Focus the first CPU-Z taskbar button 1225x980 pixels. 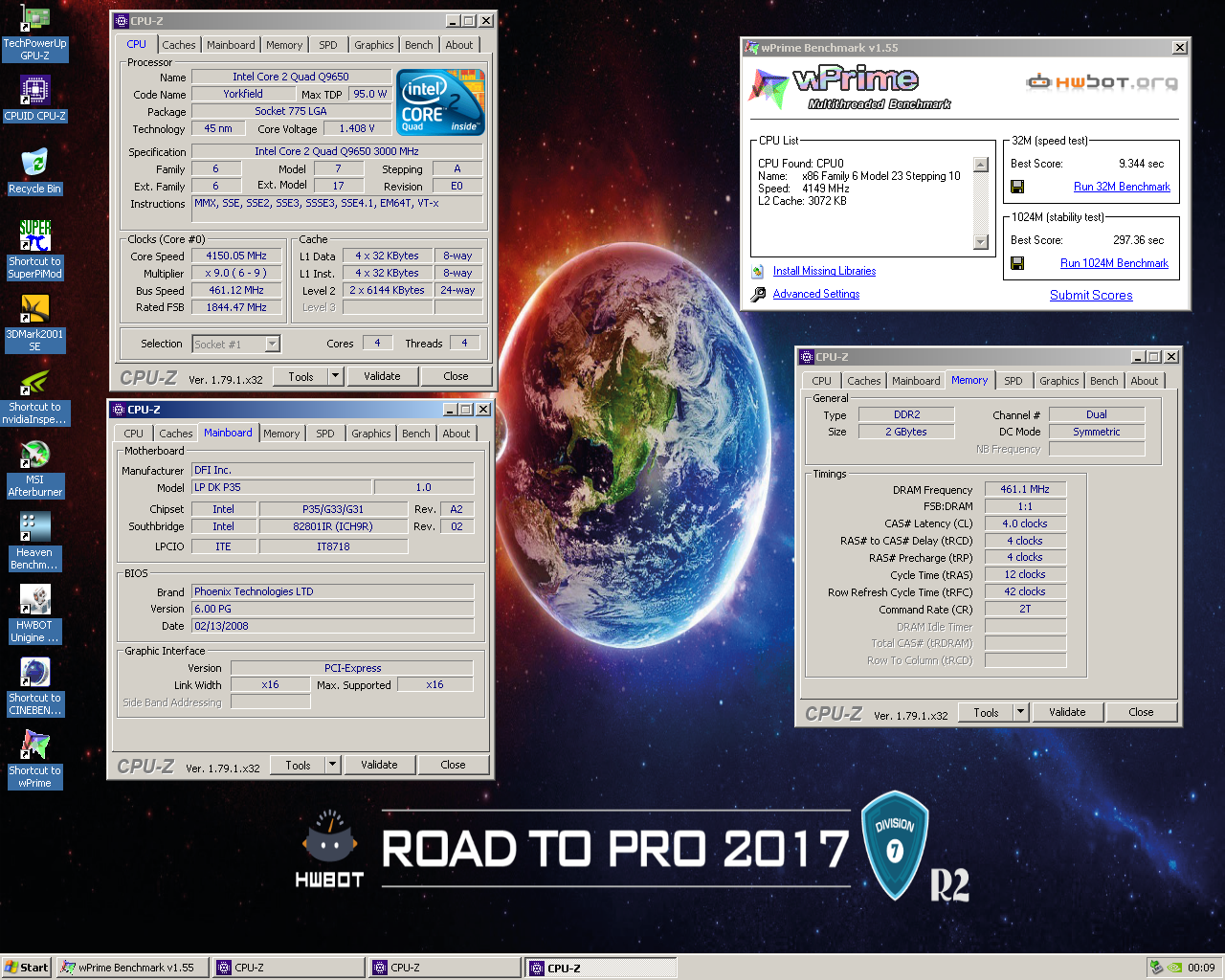(x=288, y=968)
